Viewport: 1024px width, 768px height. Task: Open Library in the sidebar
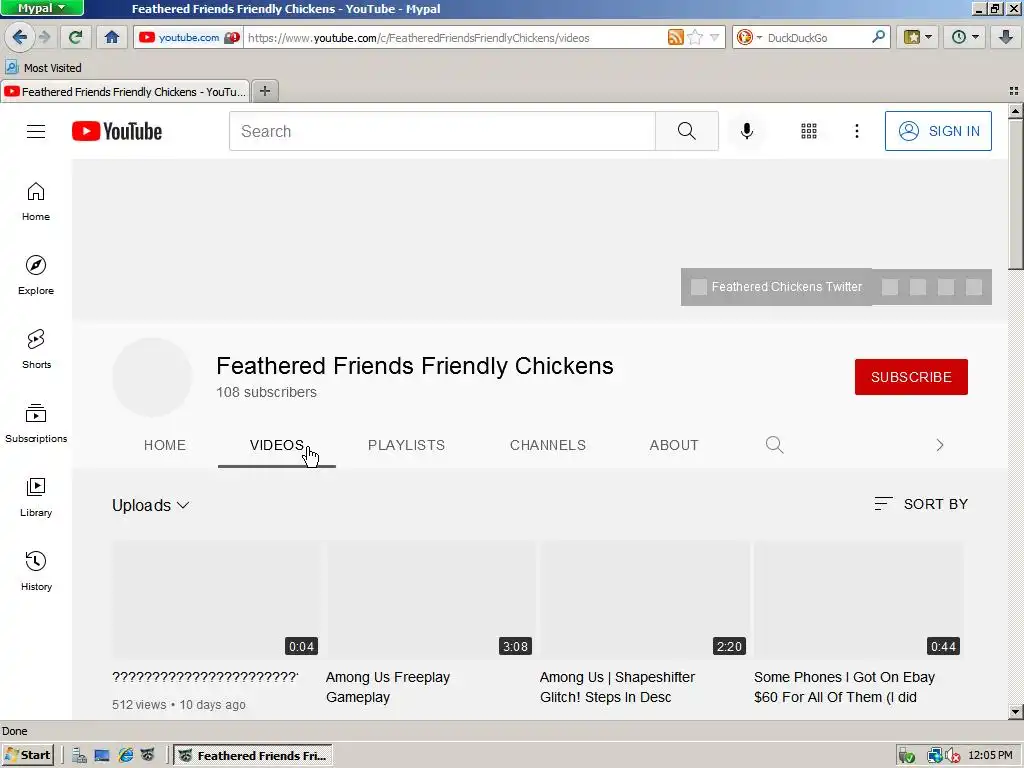(36, 497)
